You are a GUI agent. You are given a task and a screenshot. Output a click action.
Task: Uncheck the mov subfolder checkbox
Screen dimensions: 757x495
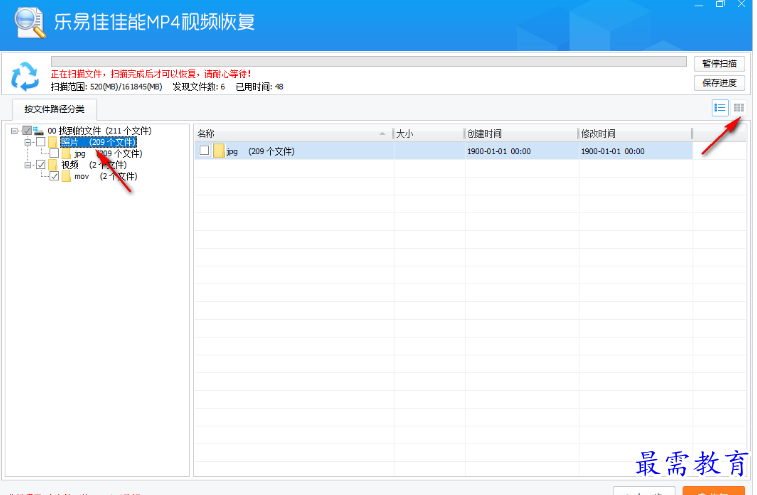click(54, 176)
